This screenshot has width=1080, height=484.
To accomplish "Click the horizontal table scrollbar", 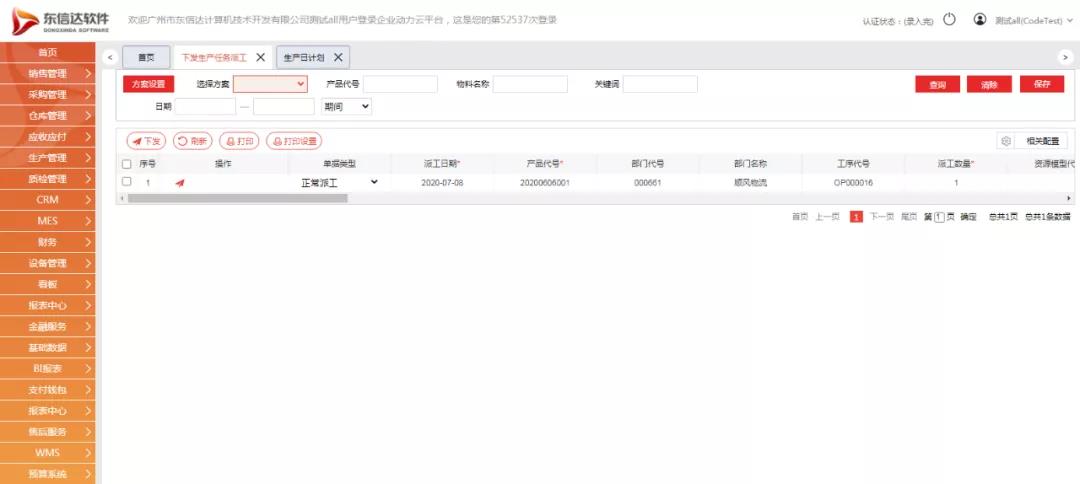I will click(x=238, y=198).
